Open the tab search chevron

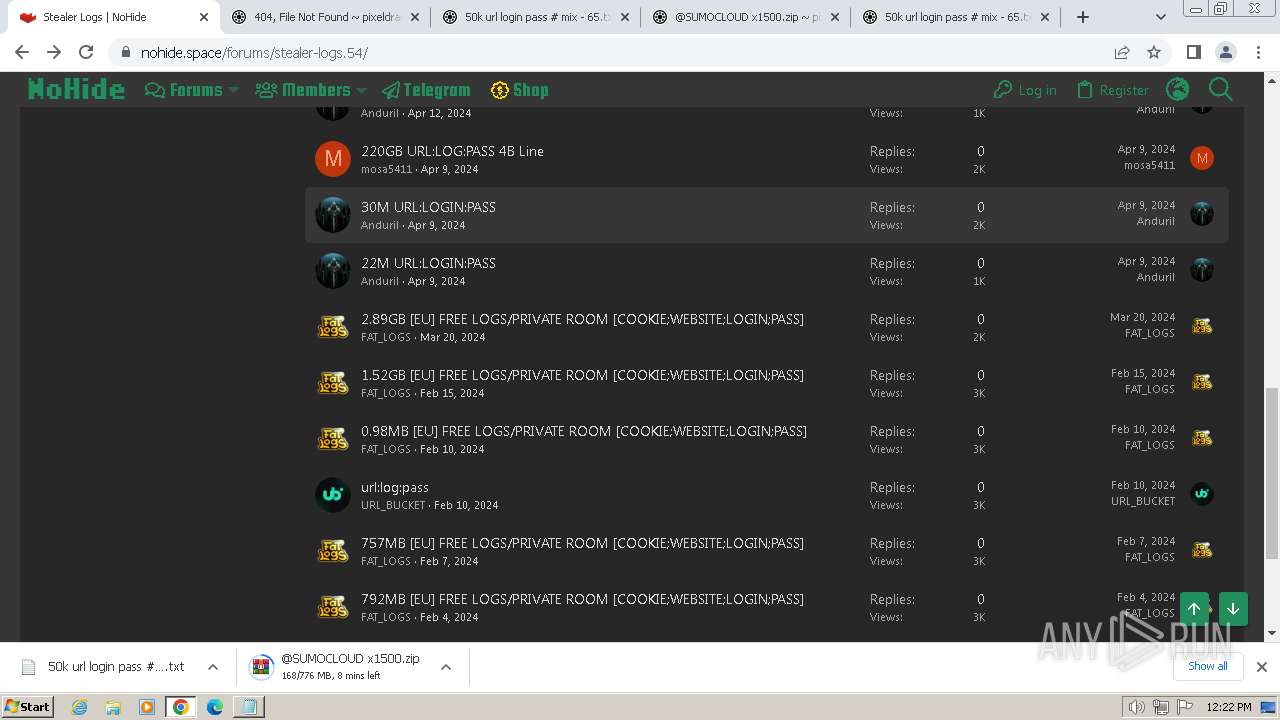(x=1161, y=17)
